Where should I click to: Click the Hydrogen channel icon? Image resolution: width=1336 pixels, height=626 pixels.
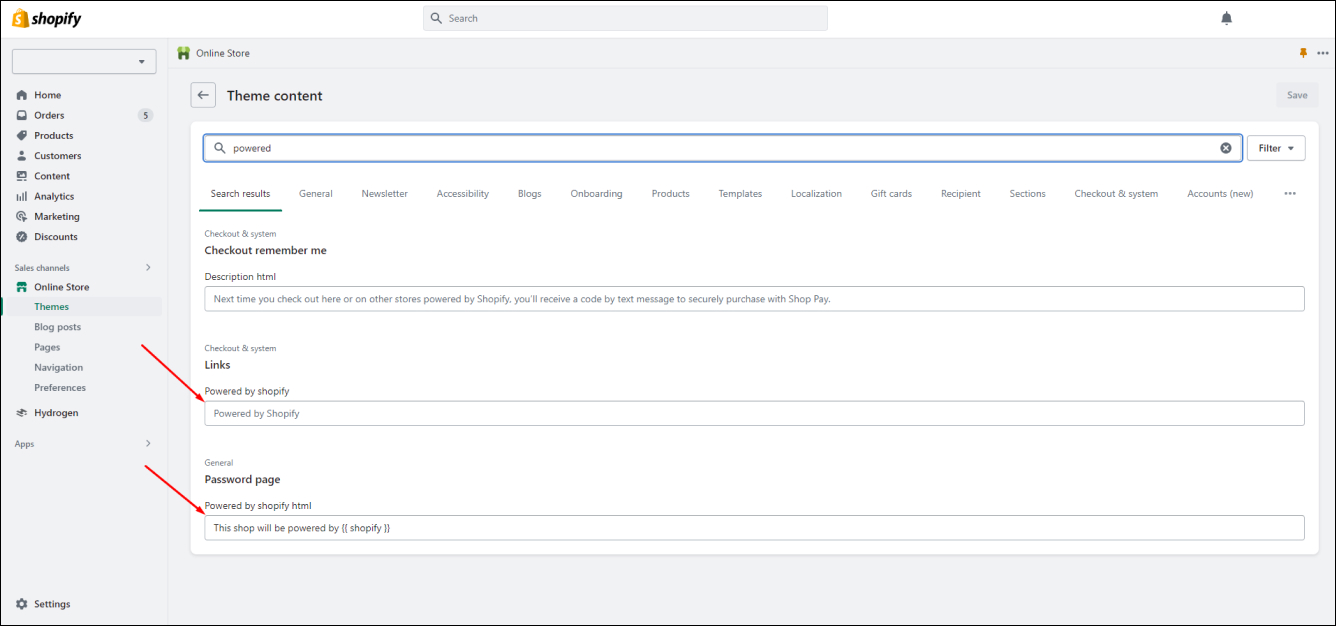pos(22,412)
